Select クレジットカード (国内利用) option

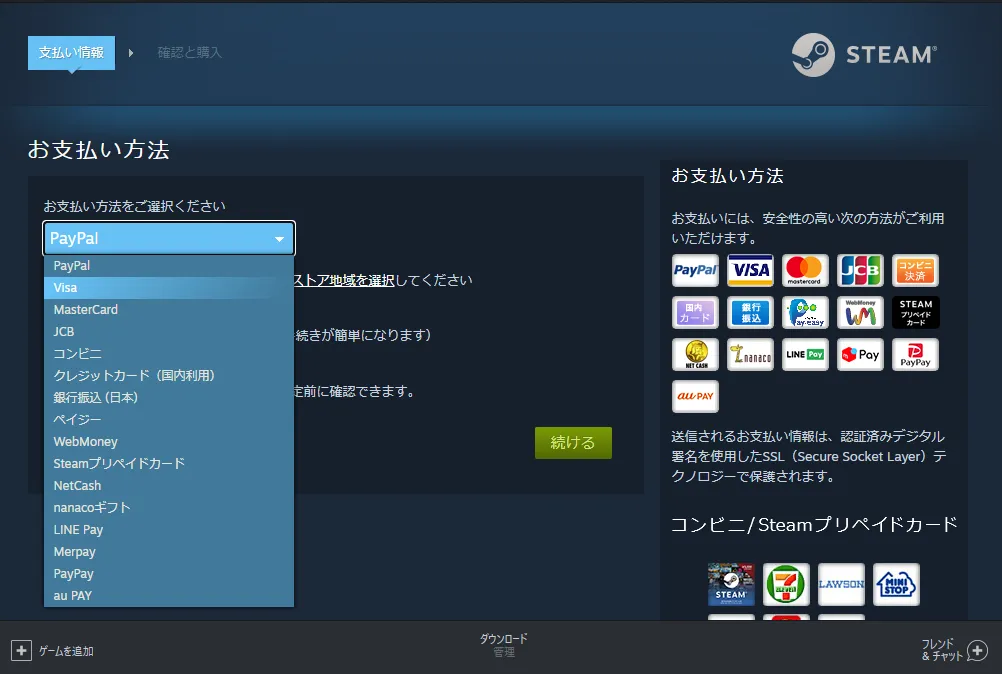click(169, 376)
